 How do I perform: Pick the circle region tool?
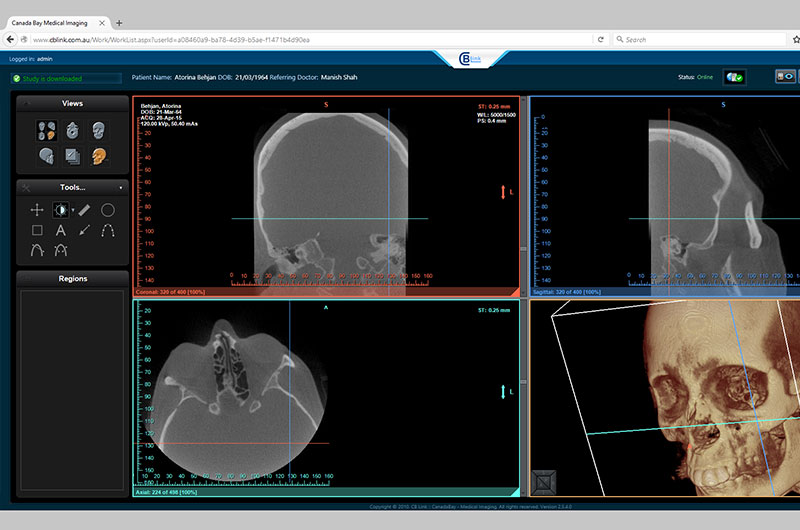coord(108,210)
